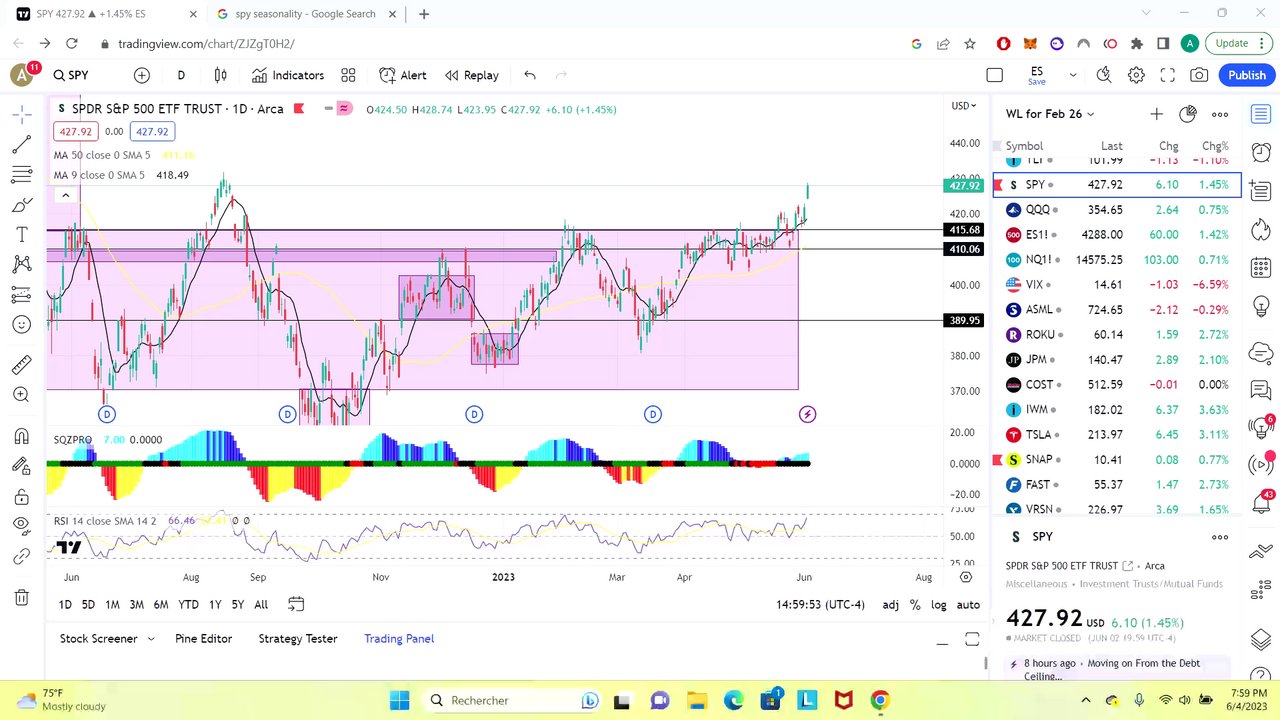Select the patterns drawing tool
Screen dimensions: 1280x720
[21, 265]
